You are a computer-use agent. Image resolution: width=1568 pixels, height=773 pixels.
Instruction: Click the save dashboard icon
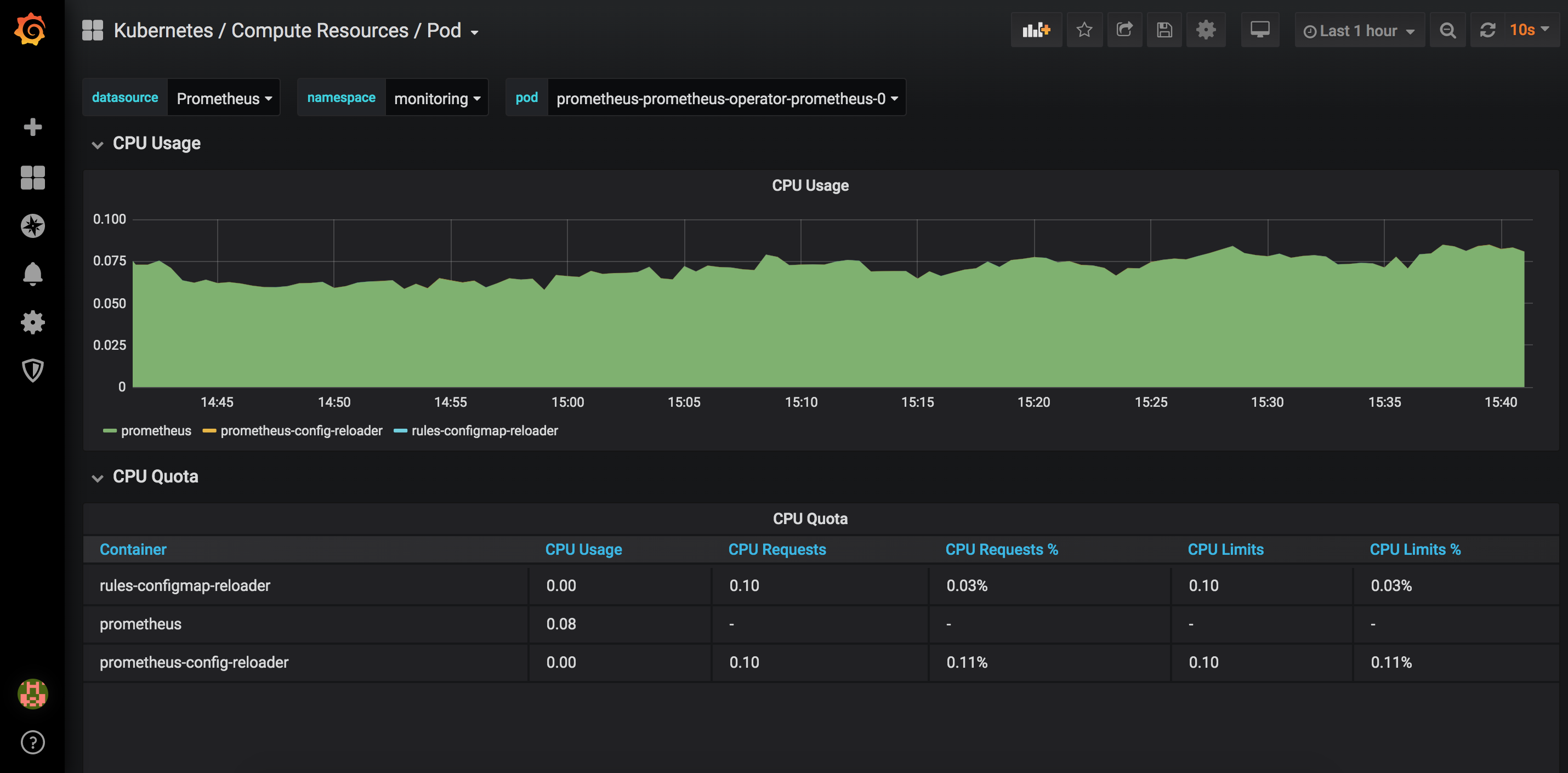click(x=1164, y=30)
